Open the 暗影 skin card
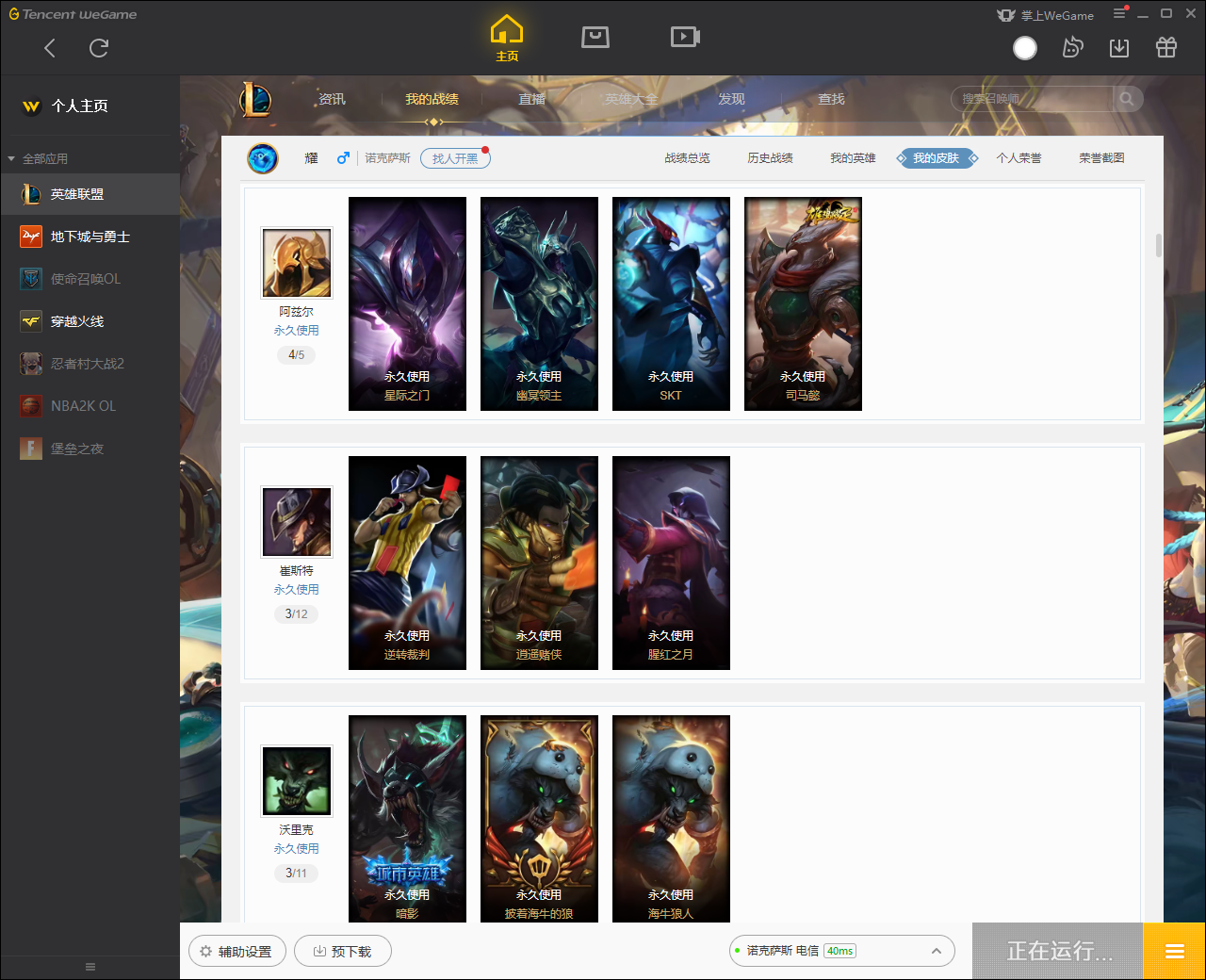Viewport: 1206px width, 980px height. (x=407, y=818)
